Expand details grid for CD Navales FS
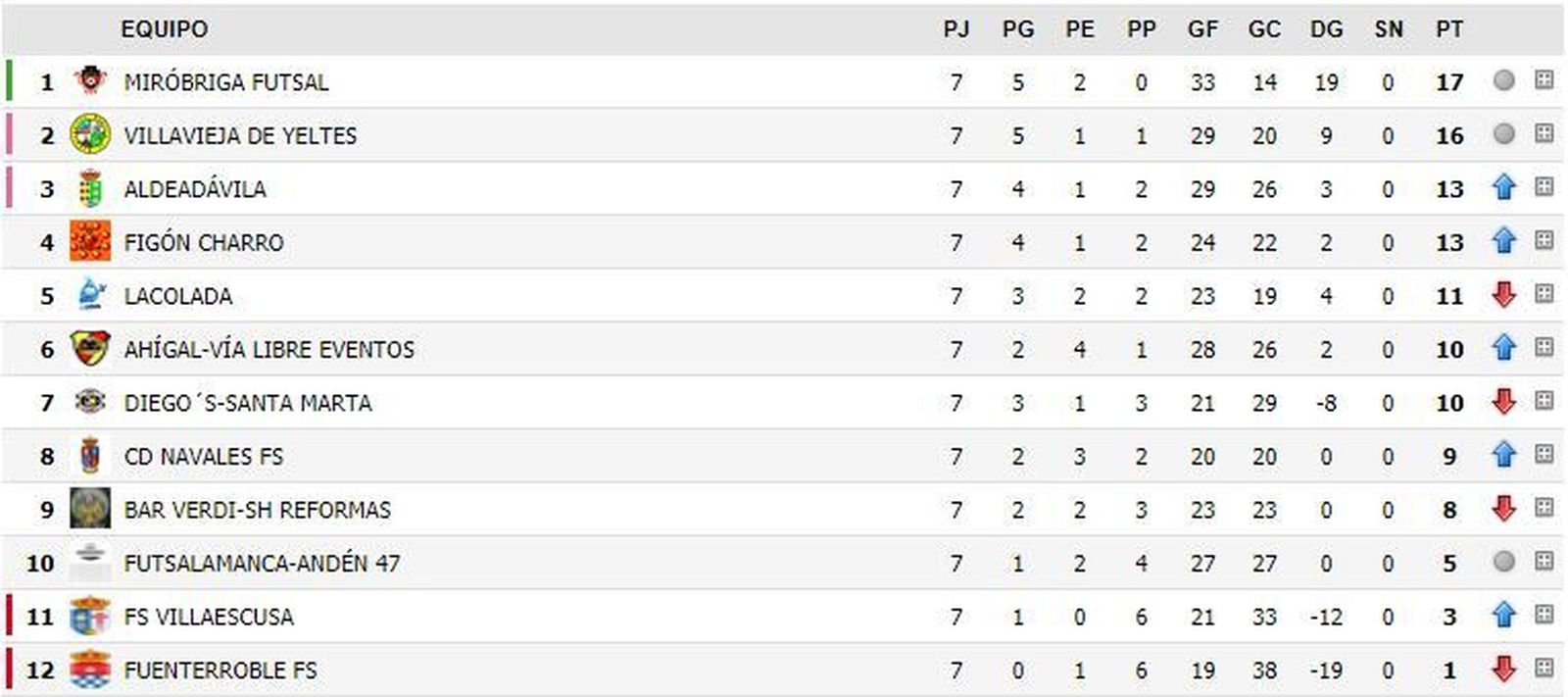Image resolution: width=1568 pixels, height=697 pixels. [1543, 455]
